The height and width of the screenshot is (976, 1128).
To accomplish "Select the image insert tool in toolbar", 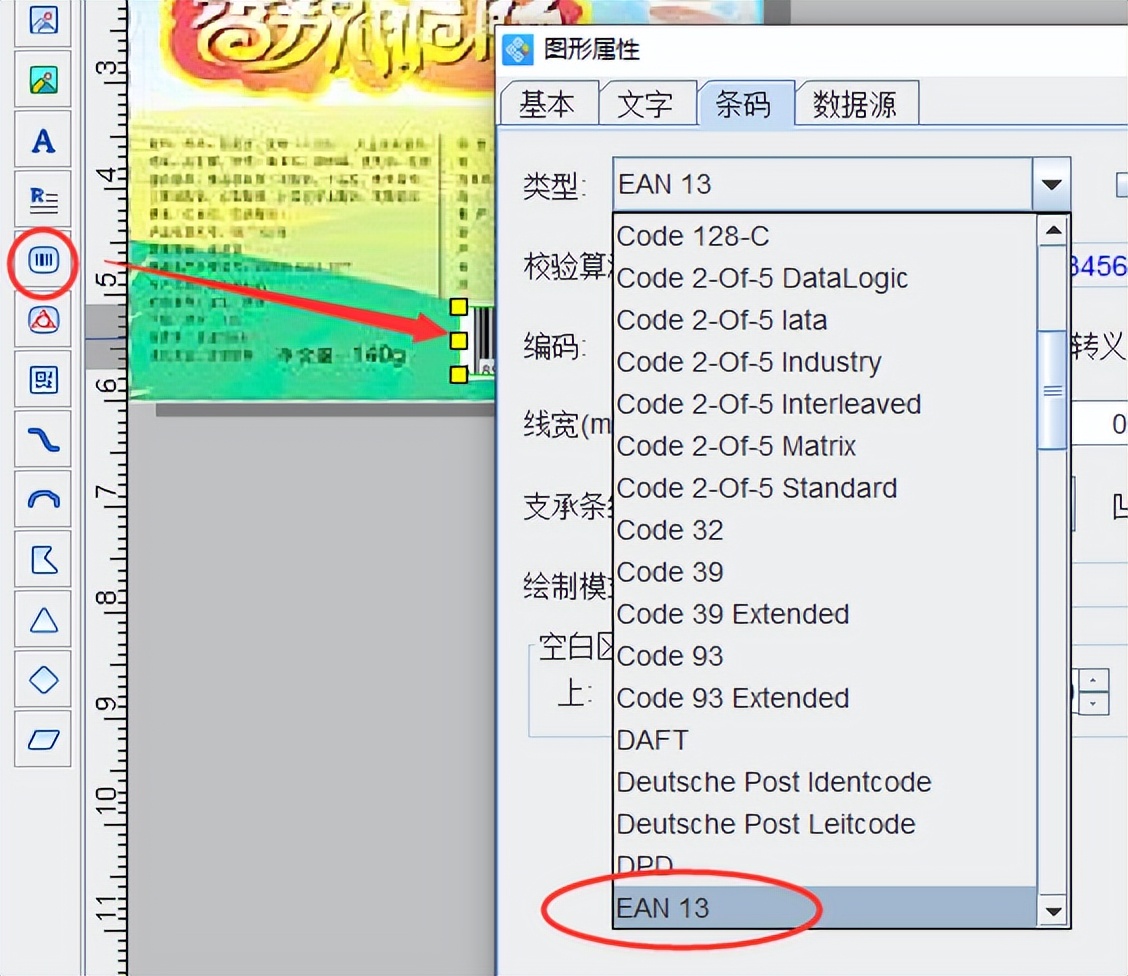I will pyautogui.click(x=43, y=22).
